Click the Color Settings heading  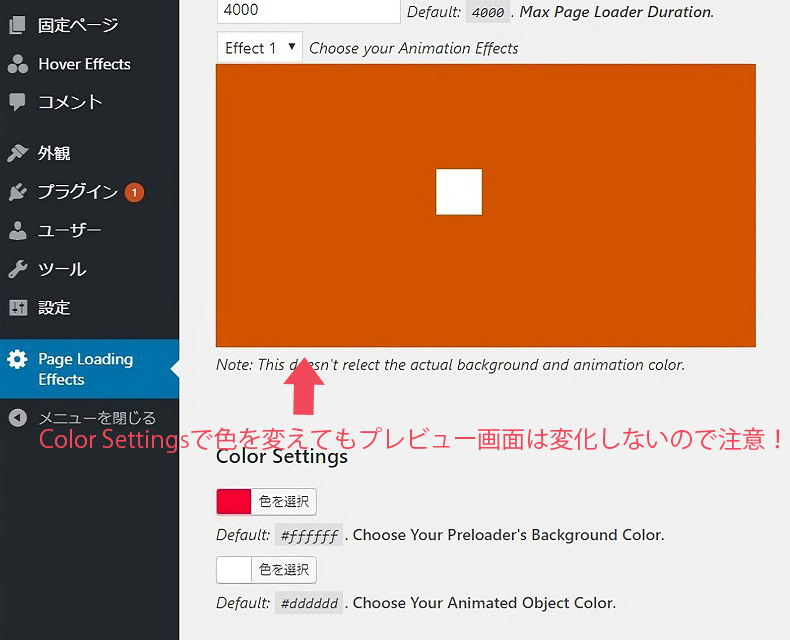(x=282, y=457)
